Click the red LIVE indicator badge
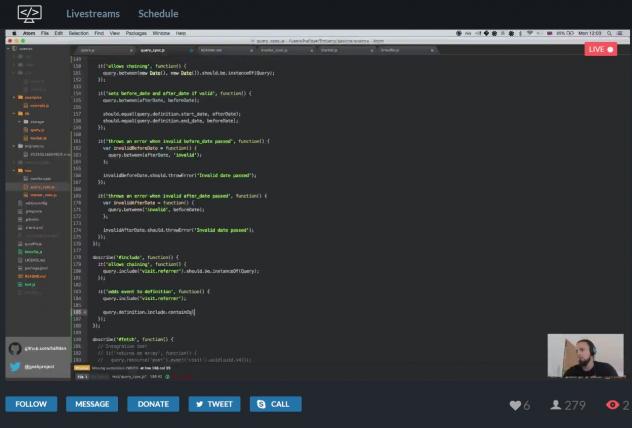This screenshot has width=632, height=428. click(x=600, y=49)
